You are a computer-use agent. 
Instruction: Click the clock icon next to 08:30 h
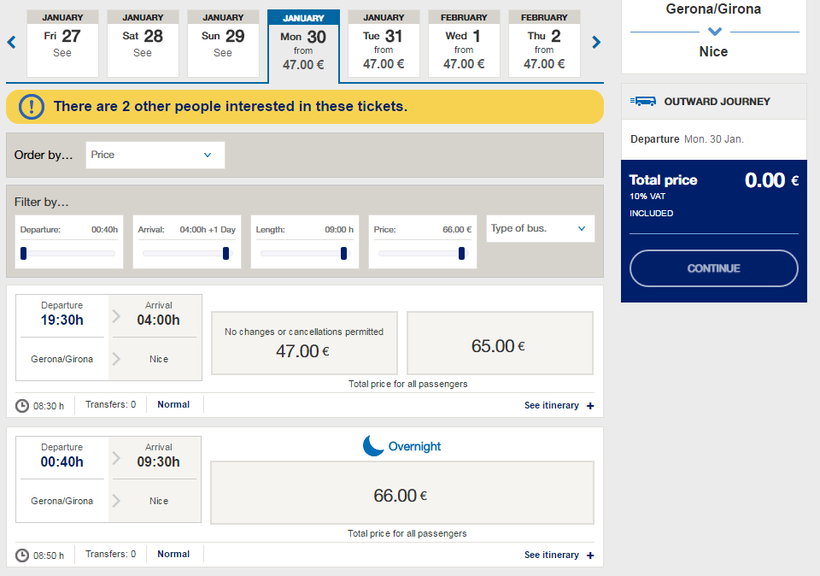coord(22,405)
